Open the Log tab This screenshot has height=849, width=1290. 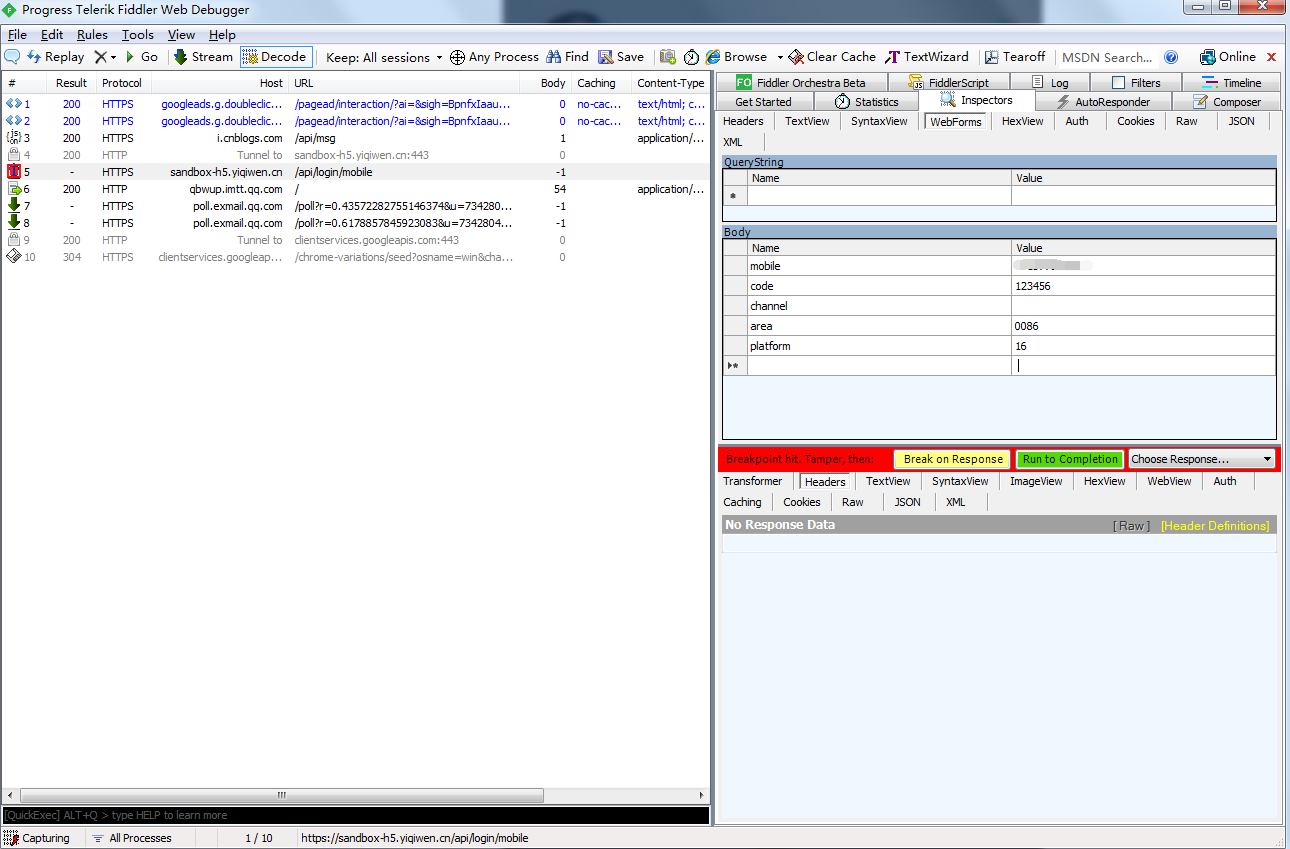tap(1050, 83)
